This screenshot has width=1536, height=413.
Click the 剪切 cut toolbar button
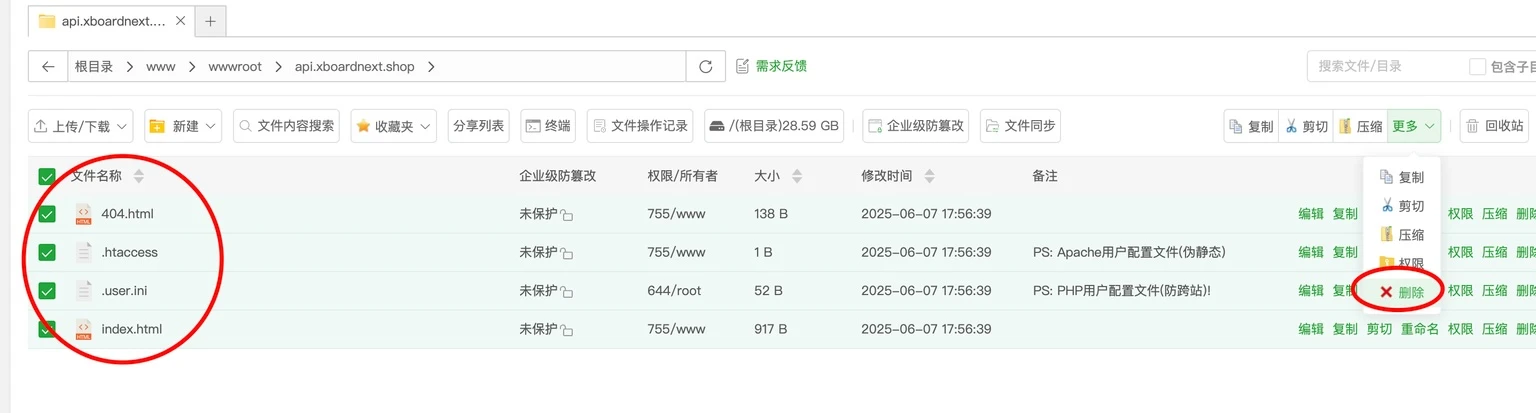click(x=1306, y=126)
